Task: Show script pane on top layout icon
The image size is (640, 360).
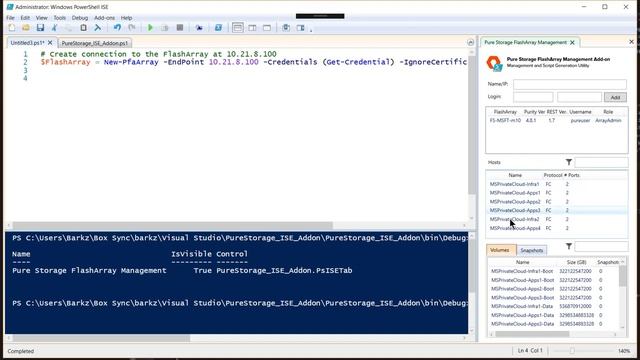Action: (x=238, y=28)
